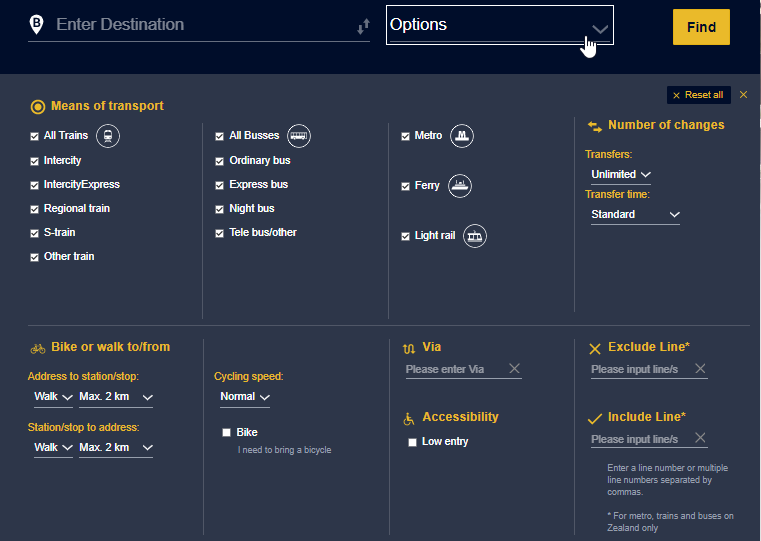Screen dimensions: 761x541
Task: Click the Reset all button
Action: [699, 95]
